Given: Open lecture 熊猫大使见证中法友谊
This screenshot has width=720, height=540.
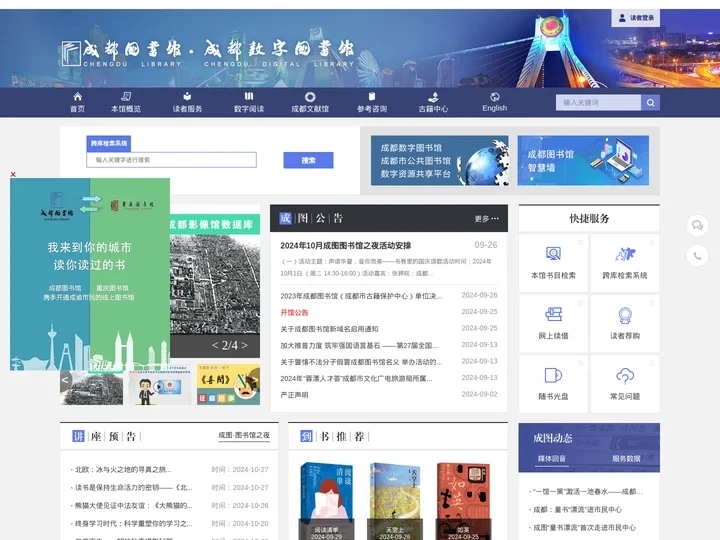Looking at the screenshot, I should [x=134, y=505].
